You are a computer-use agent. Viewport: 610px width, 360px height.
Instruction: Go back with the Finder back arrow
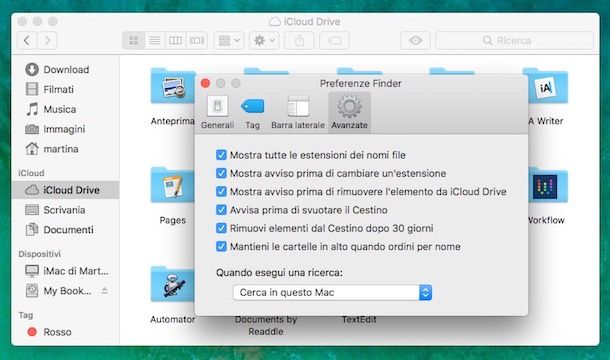coord(27,40)
